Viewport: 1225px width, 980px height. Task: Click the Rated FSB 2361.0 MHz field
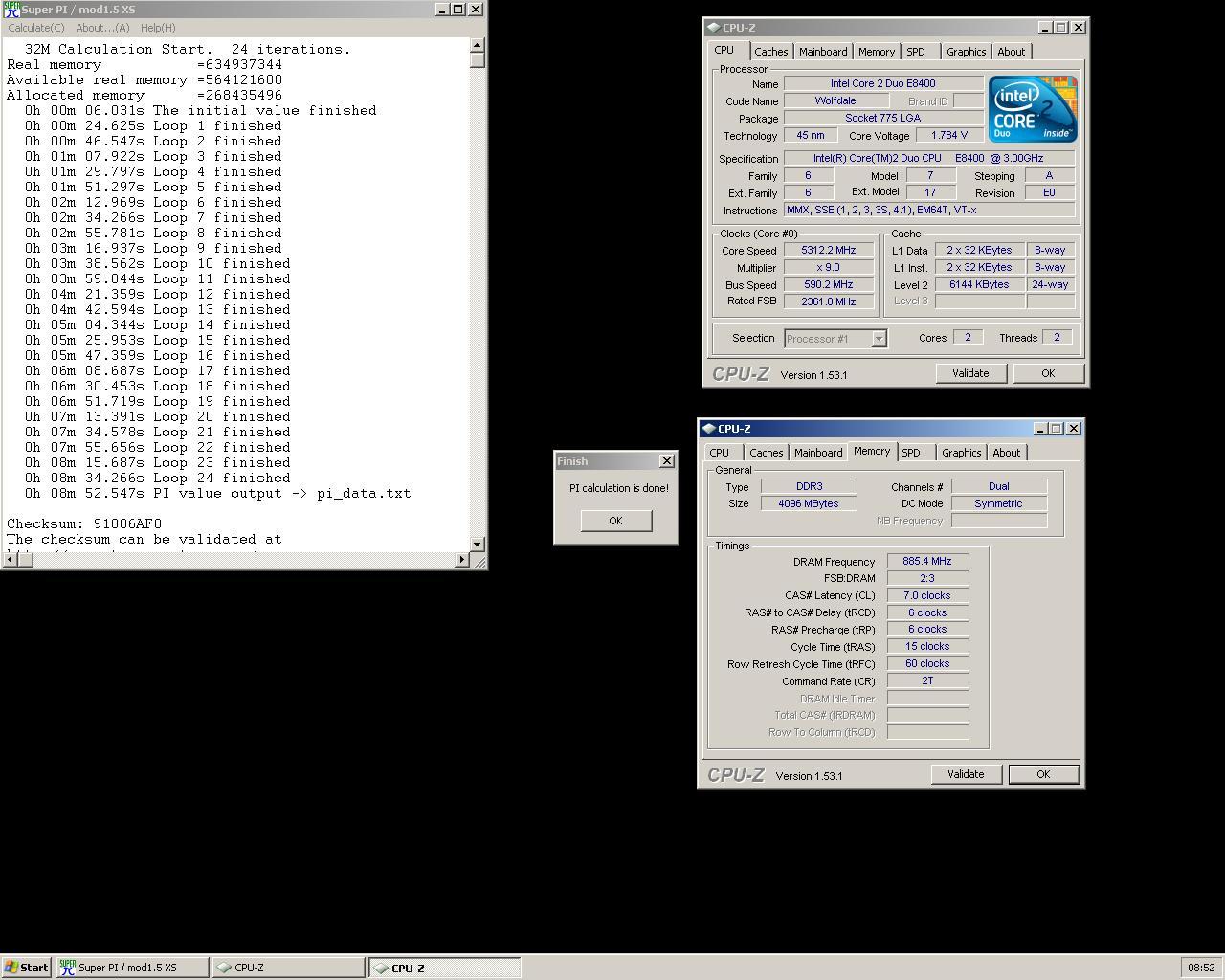(829, 301)
